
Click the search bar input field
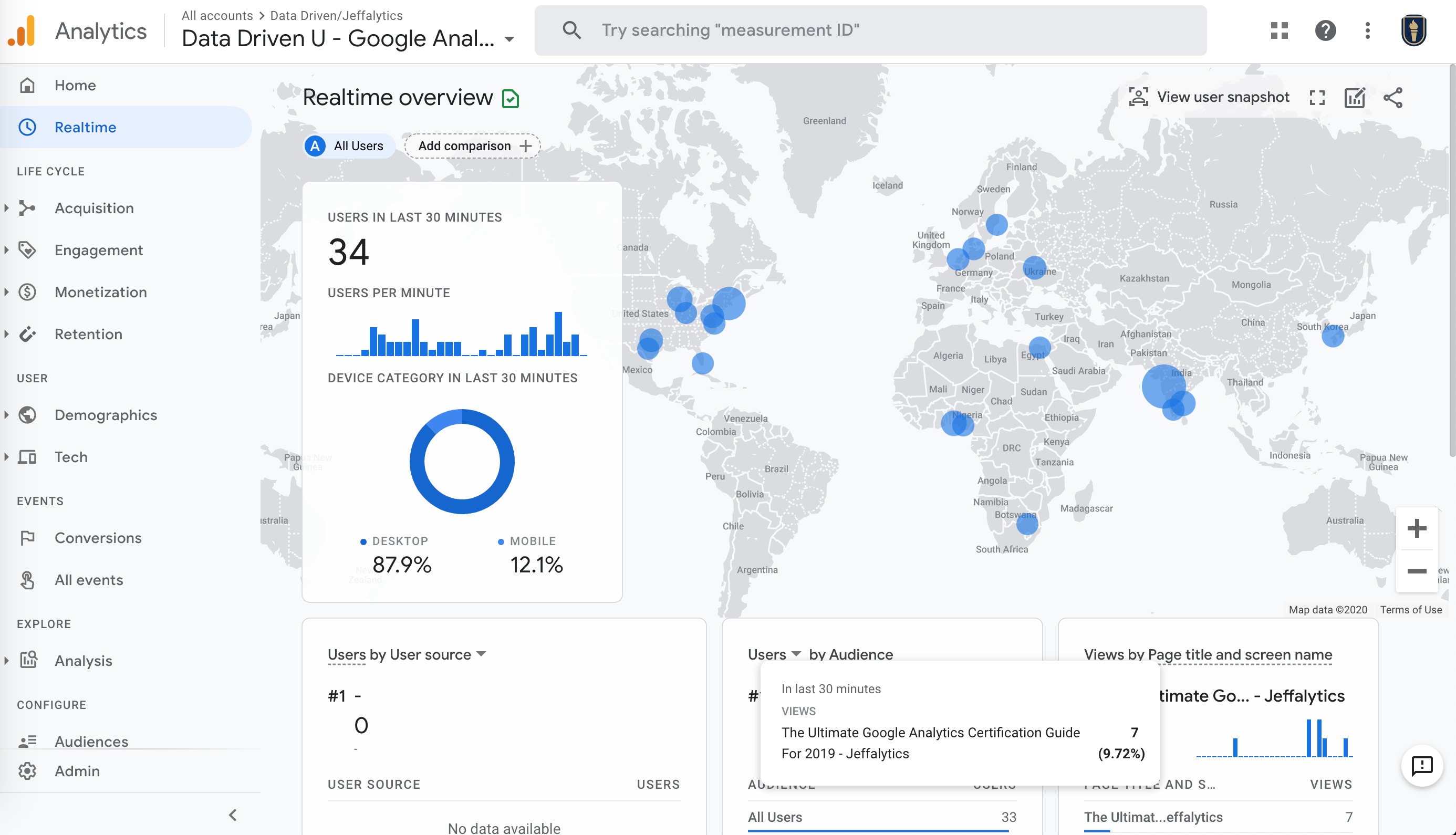tap(870, 30)
